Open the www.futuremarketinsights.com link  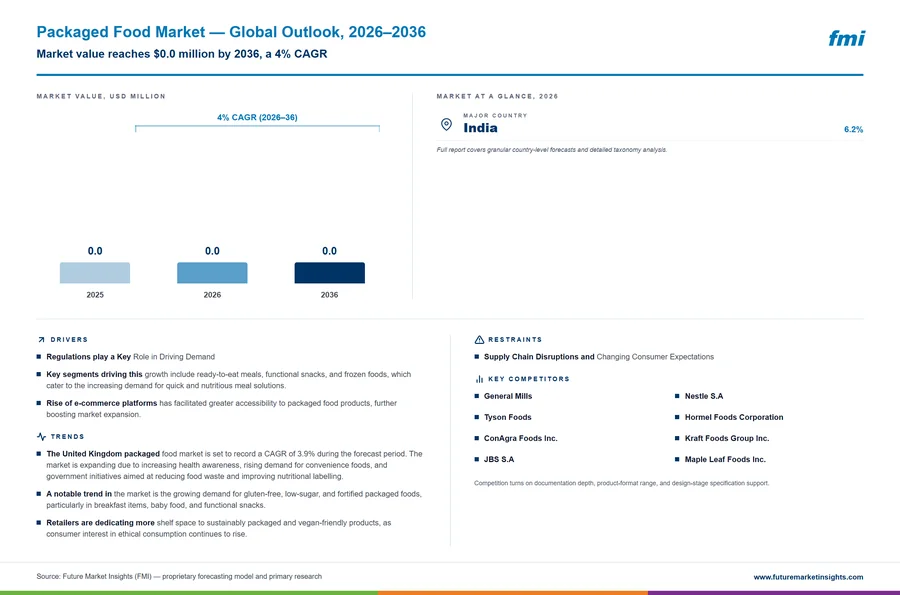click(808, 577)
